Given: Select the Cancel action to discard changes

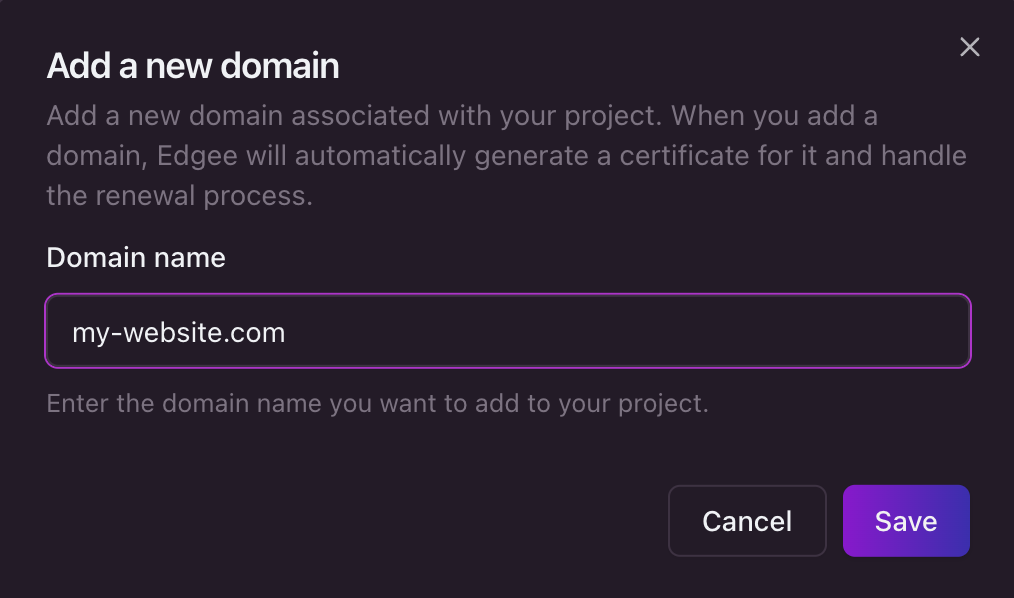Looking at the screenshot, I should coord(747,520).
